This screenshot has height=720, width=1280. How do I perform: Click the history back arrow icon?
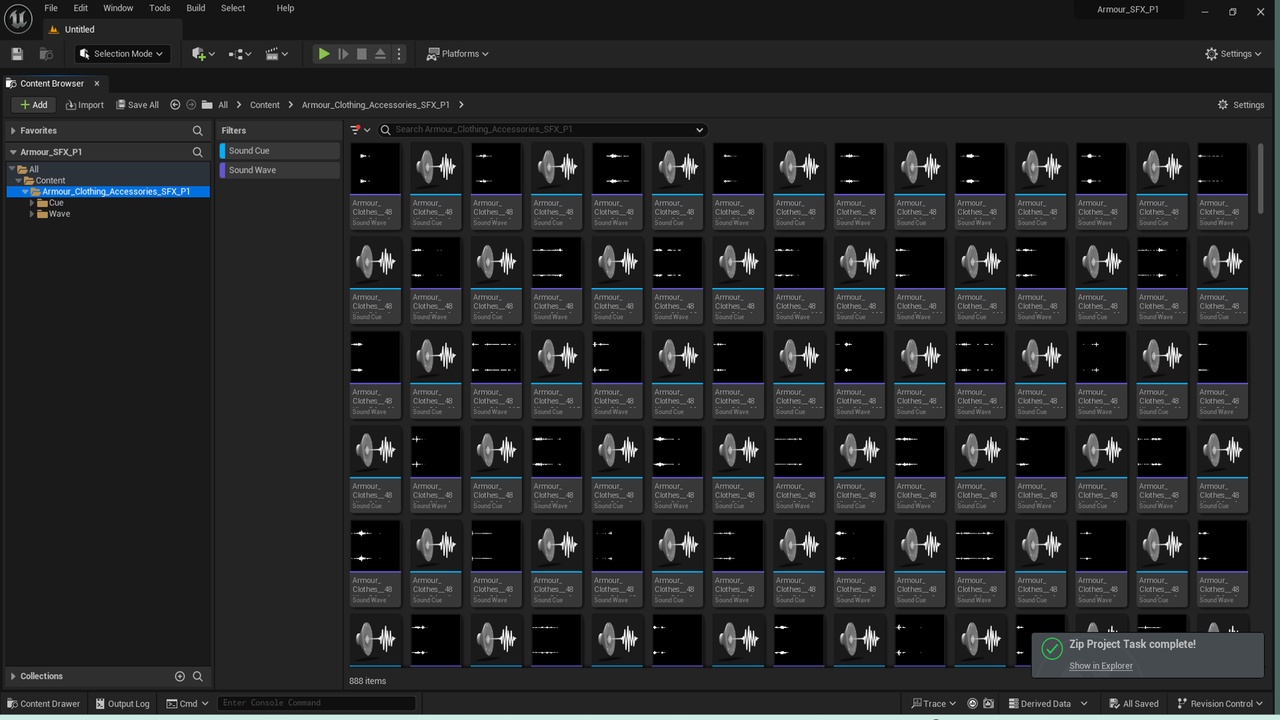[175, 104]
